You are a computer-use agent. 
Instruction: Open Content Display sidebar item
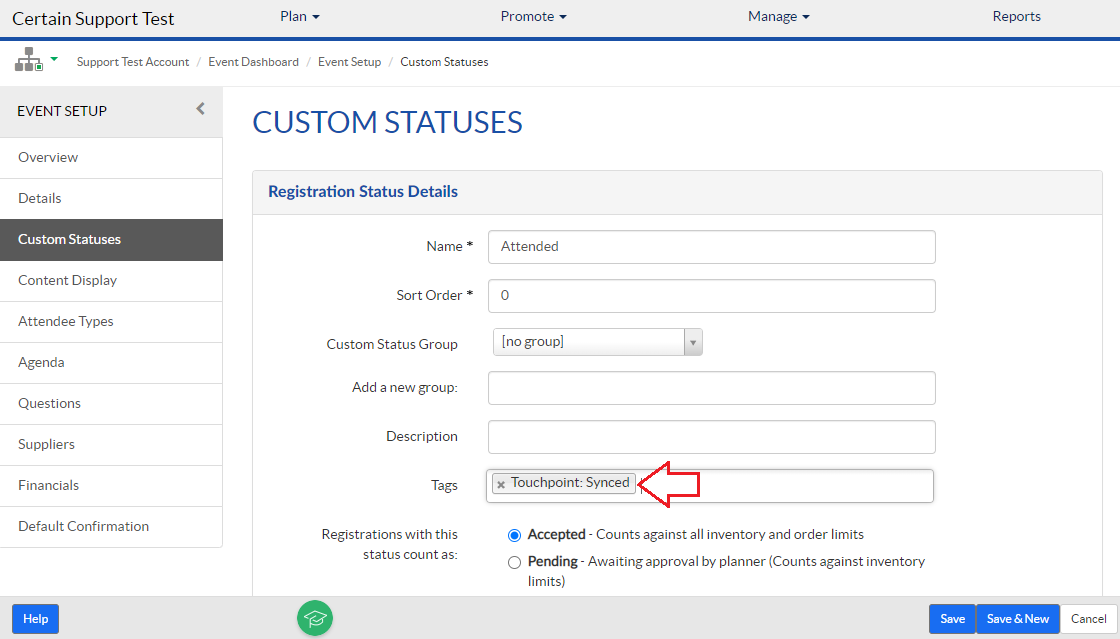click(111, 281)
